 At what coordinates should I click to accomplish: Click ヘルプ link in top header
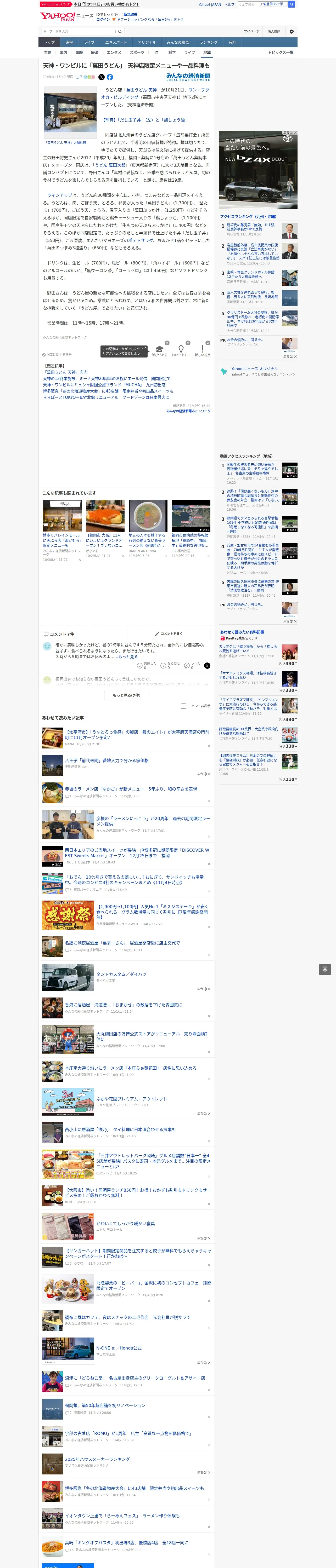(x=229, y=4)
